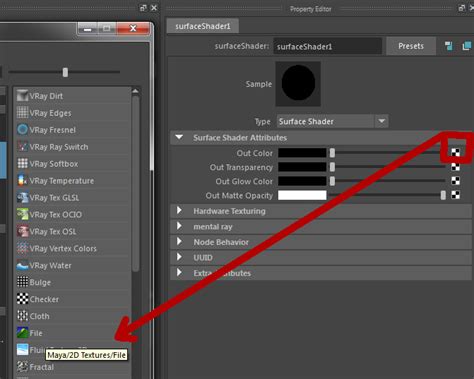The height and width of the screenshot is (379, 474).
Task: Open the white Out Matte Opacity swatch
Action: (302, 195)
